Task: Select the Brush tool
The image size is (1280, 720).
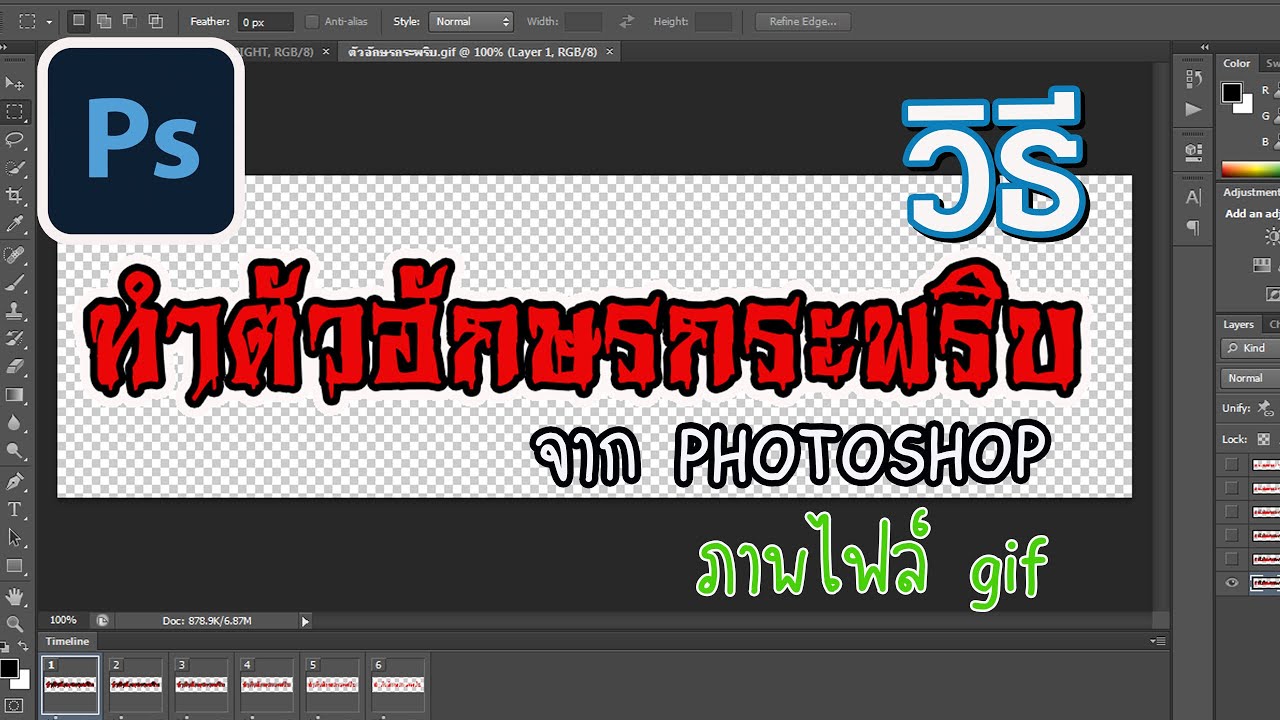Action: (x=15, y=283)
